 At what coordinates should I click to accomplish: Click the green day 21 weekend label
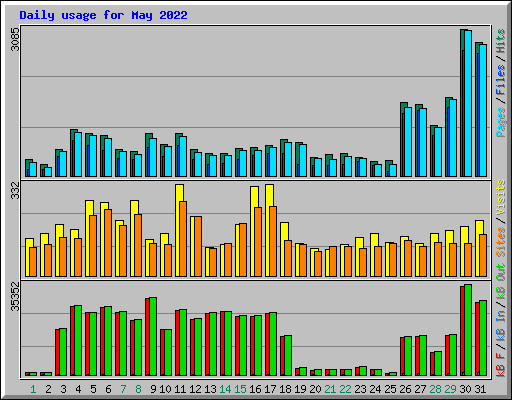point(330,389)
